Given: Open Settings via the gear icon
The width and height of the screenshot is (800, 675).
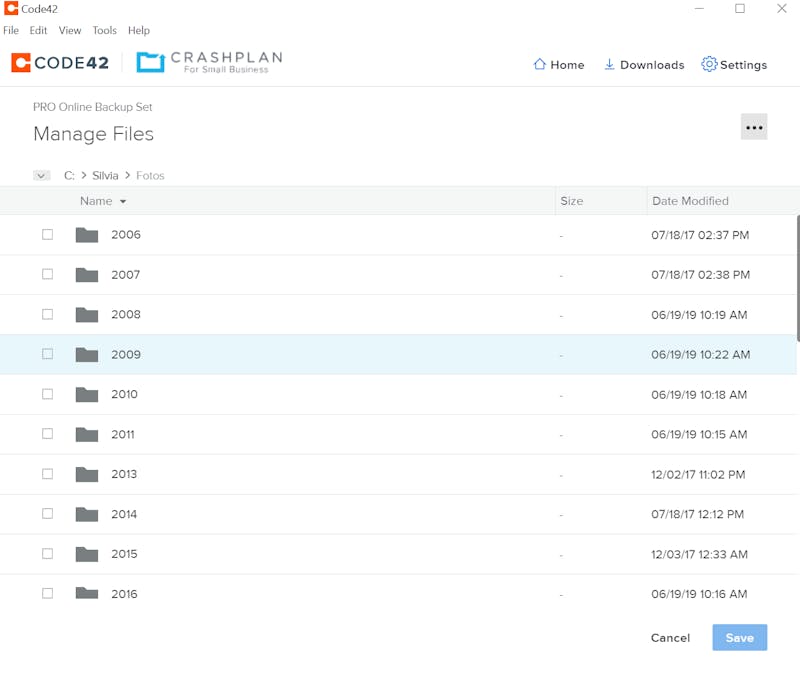Looking at the screenshot, I should click(709, 64).
